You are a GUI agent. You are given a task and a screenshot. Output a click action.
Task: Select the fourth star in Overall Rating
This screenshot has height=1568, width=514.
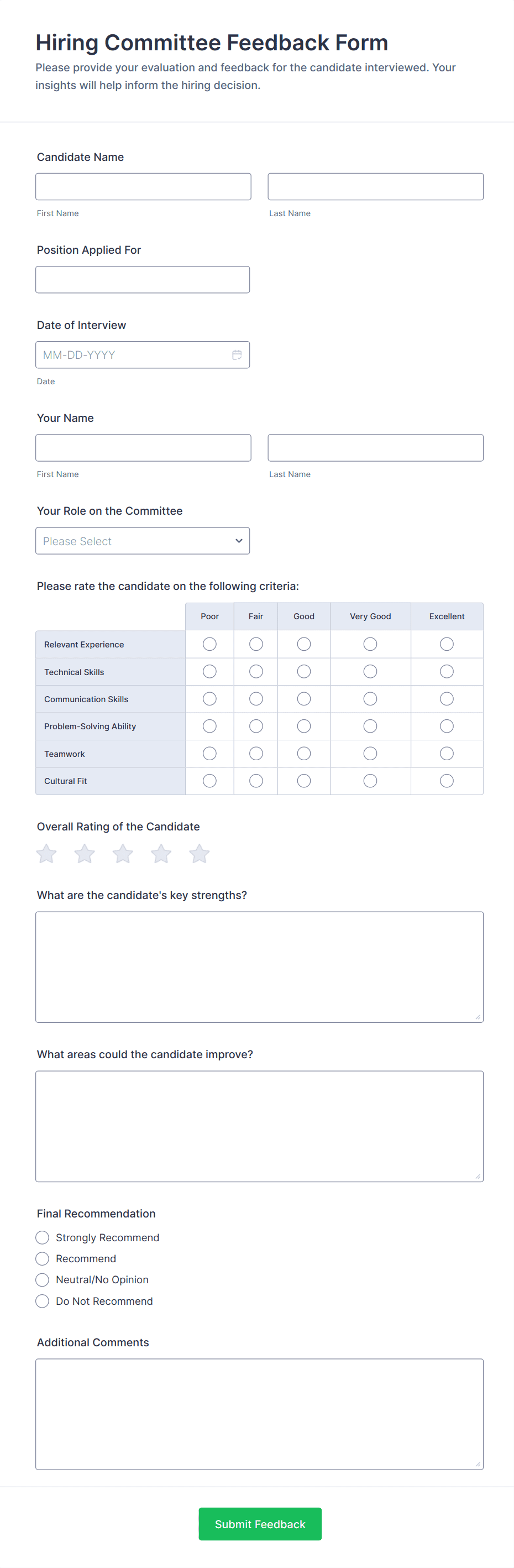tap(161, 854)
